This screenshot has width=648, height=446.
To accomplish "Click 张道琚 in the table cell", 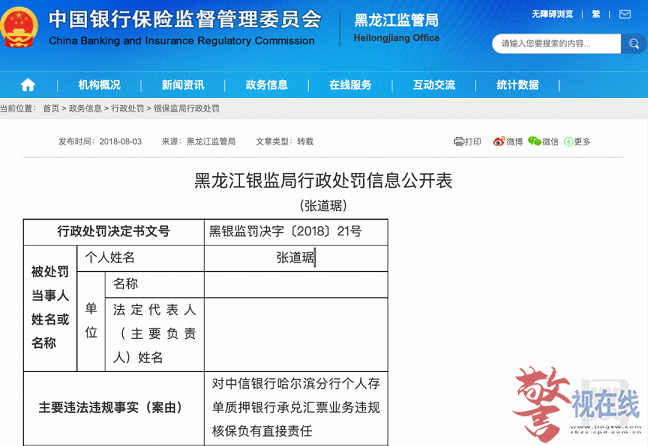I will pos(295,258).
